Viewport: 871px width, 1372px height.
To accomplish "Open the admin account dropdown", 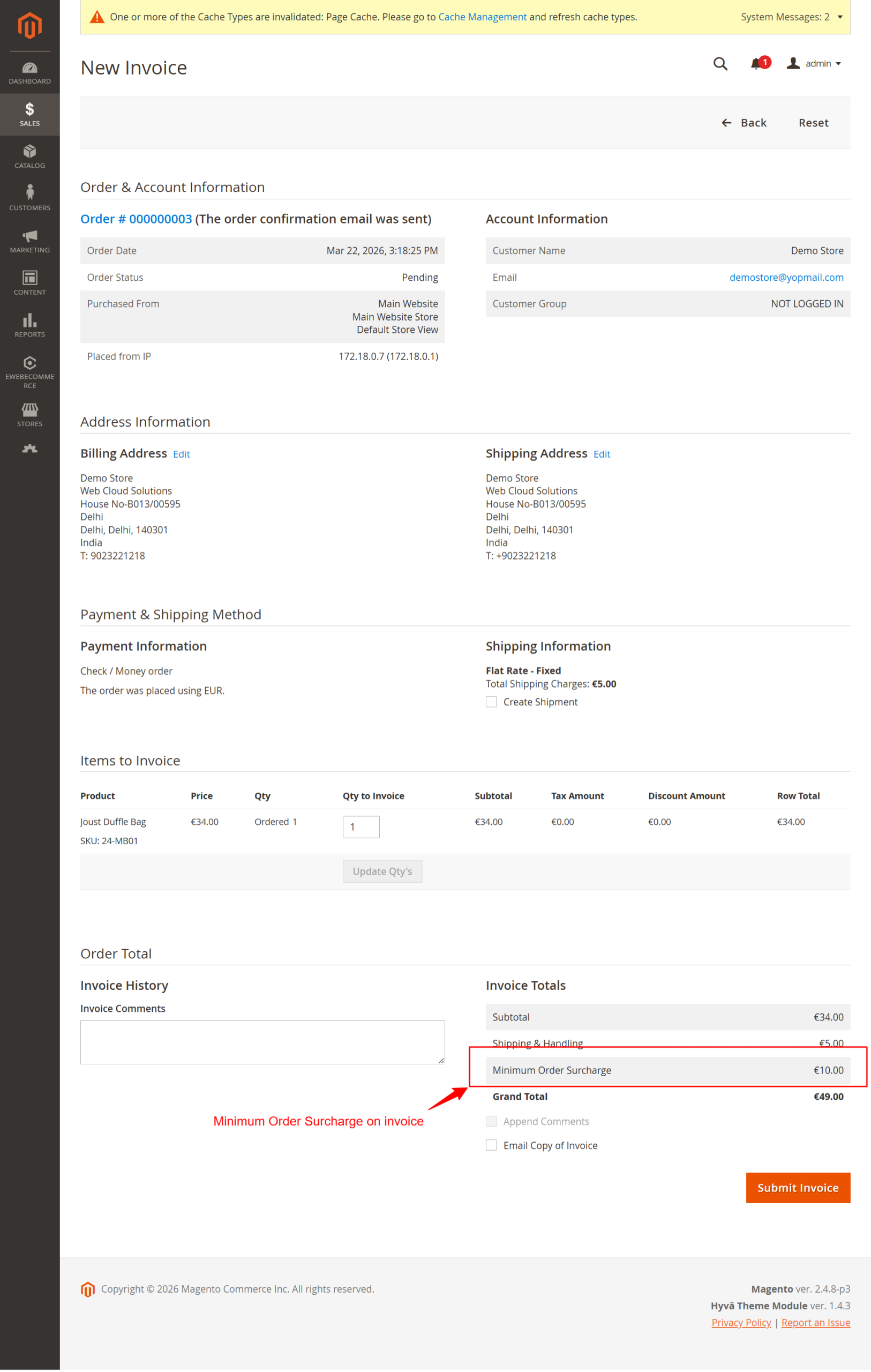I will [x=814, y=64].
